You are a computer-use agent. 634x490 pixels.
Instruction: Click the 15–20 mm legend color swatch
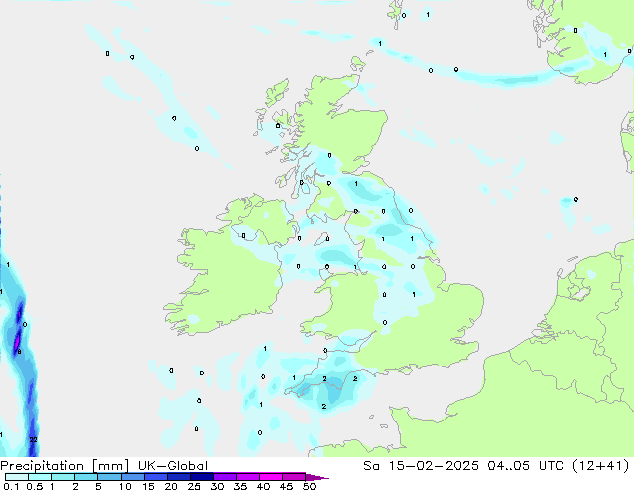pyautogui.click(x=156, y=477)
